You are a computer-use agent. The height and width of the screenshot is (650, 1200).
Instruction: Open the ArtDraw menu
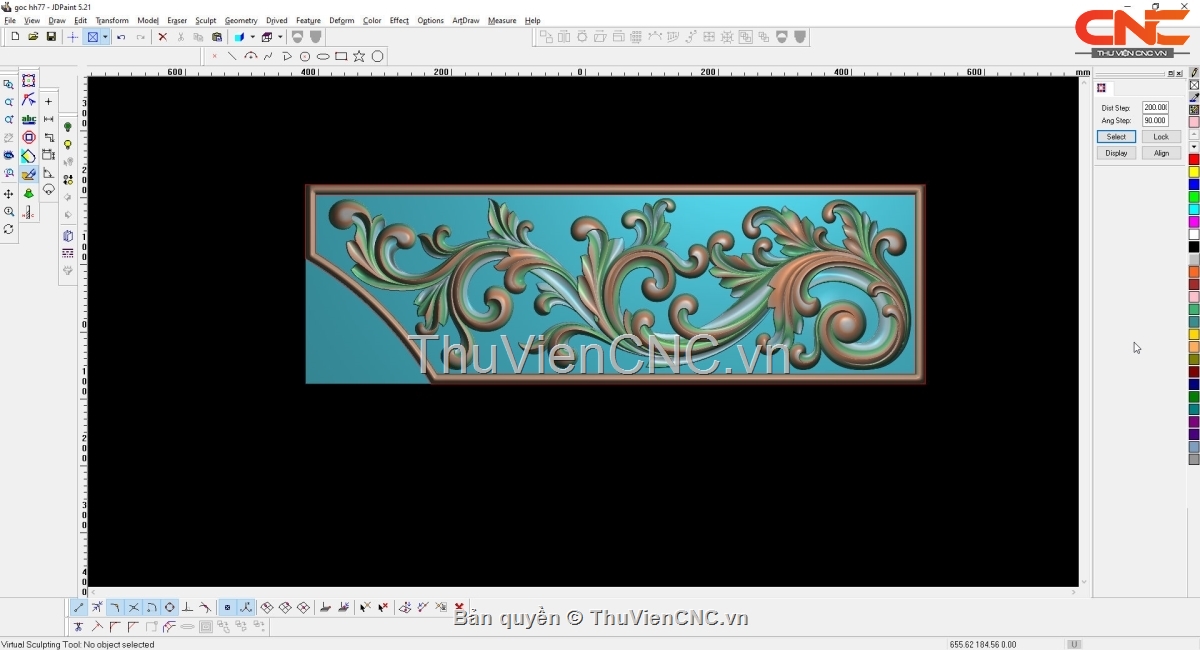pyautogui.click(x=465, y=20)
